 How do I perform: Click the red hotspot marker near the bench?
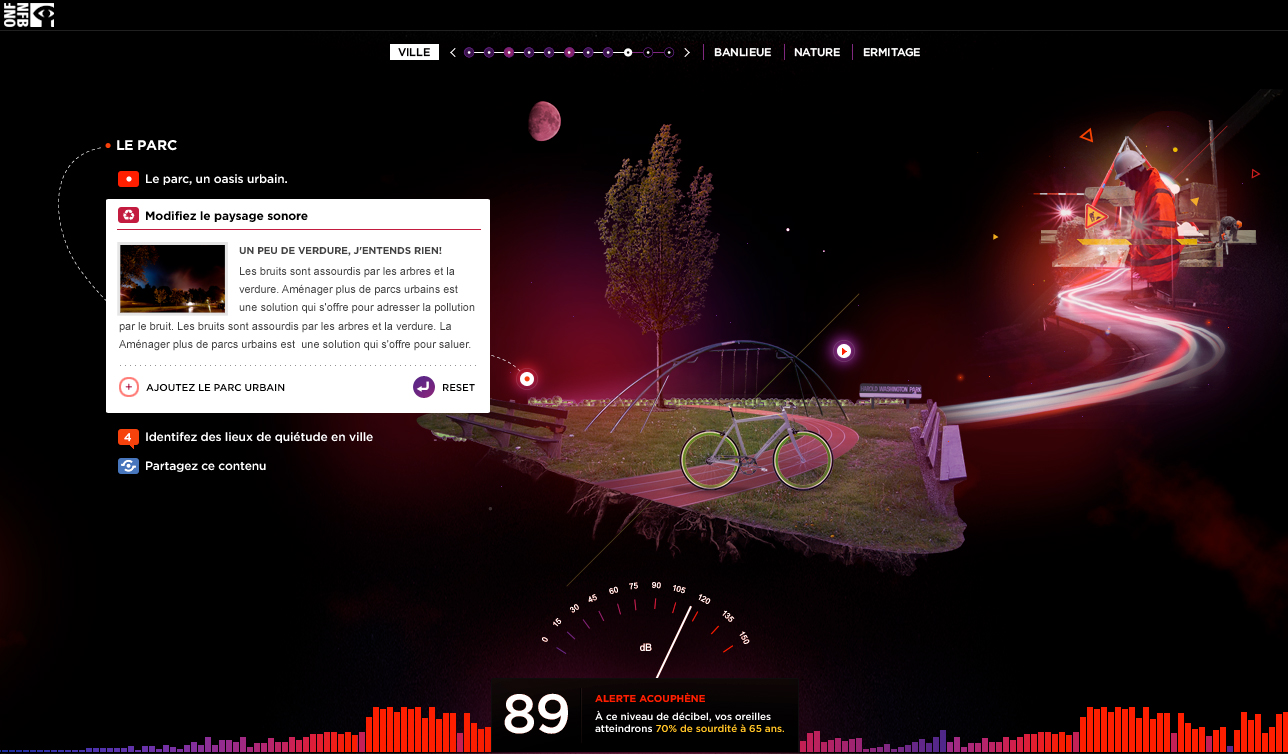tap(527, 379)
